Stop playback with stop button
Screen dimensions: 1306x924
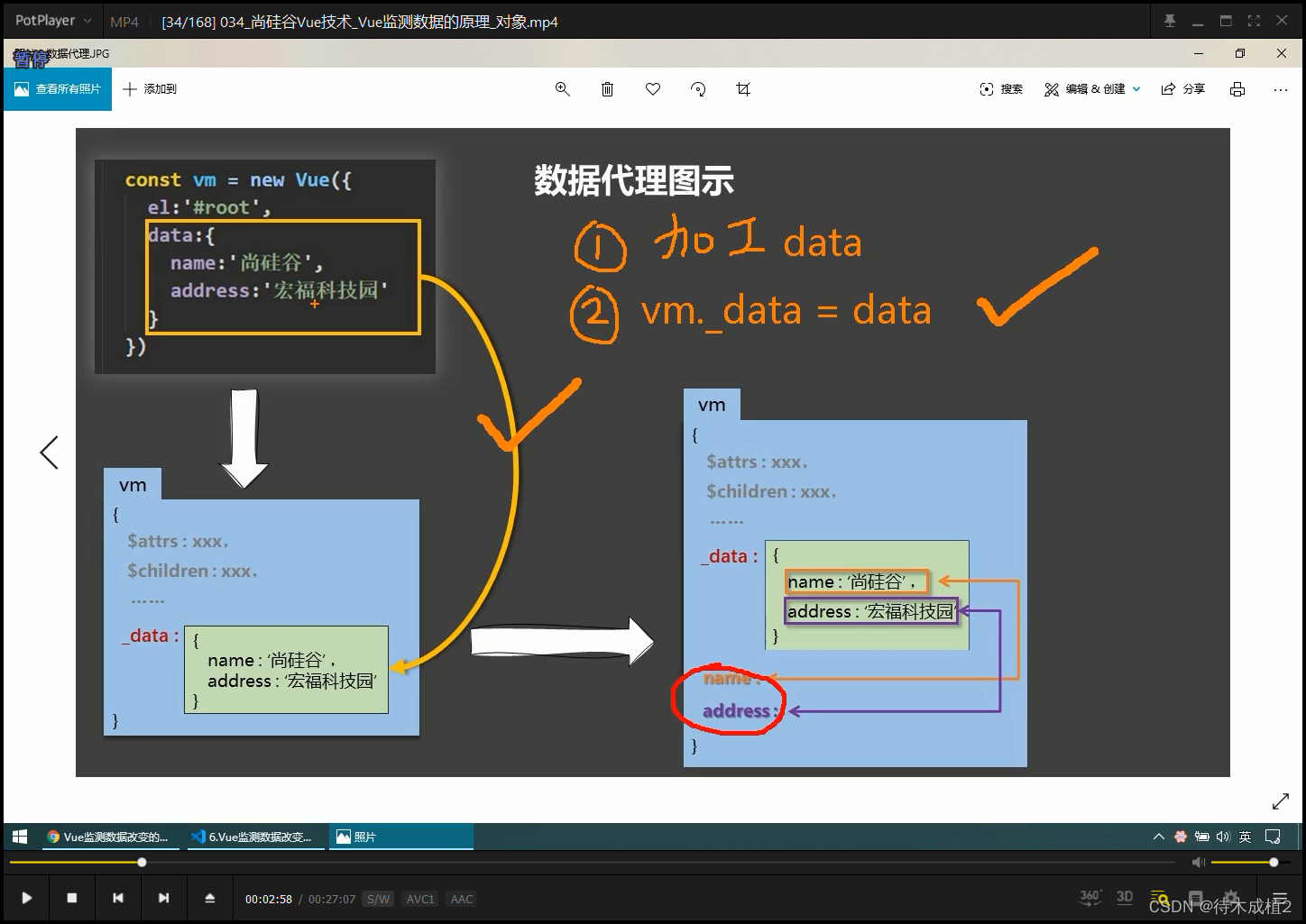click(72, 898)
